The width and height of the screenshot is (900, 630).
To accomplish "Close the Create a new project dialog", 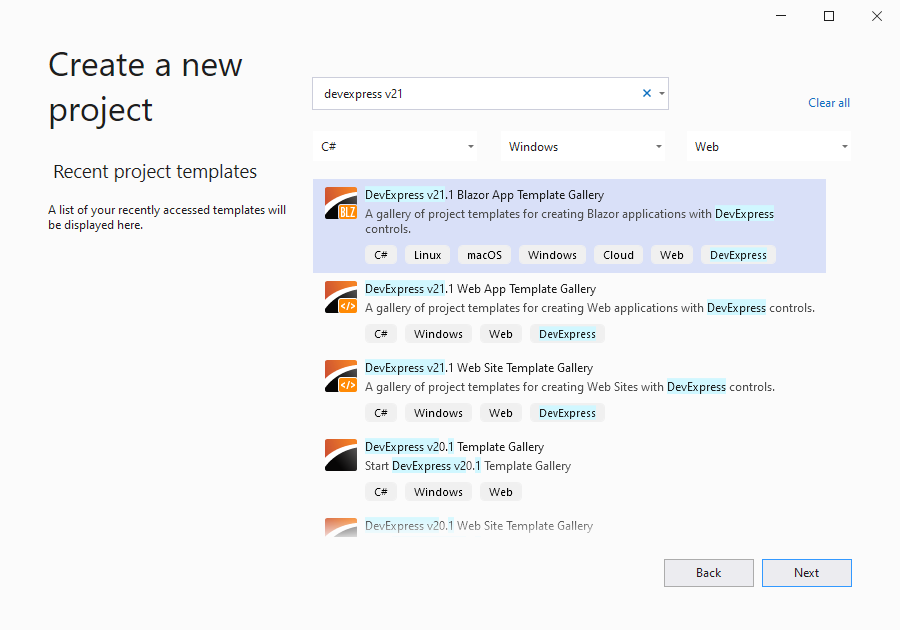I will point(876,16).
